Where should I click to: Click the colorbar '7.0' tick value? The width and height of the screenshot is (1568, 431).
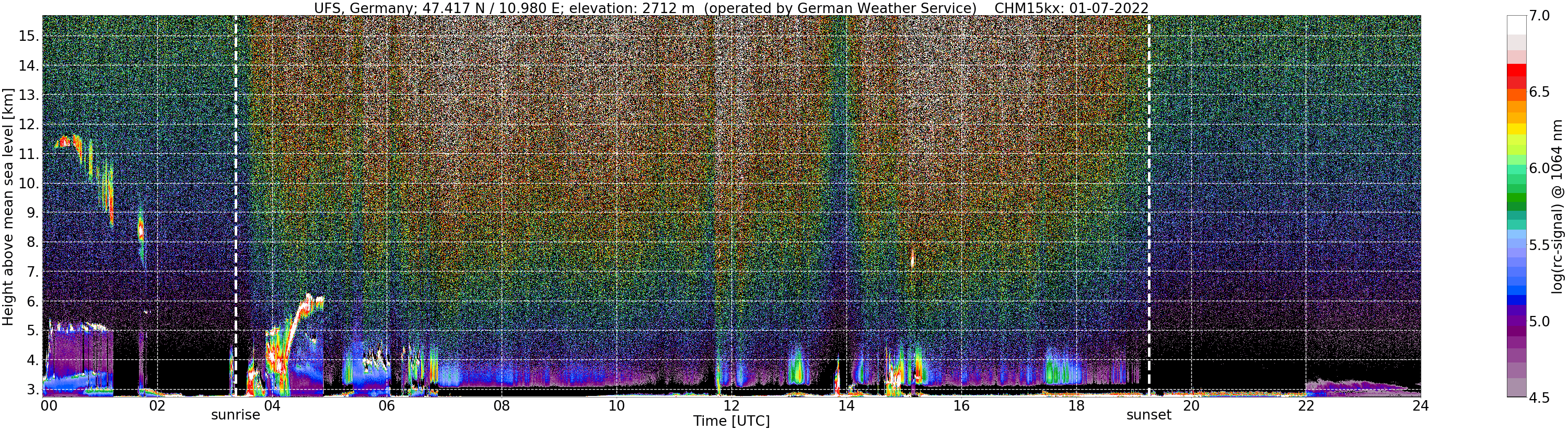[1539, 16]
